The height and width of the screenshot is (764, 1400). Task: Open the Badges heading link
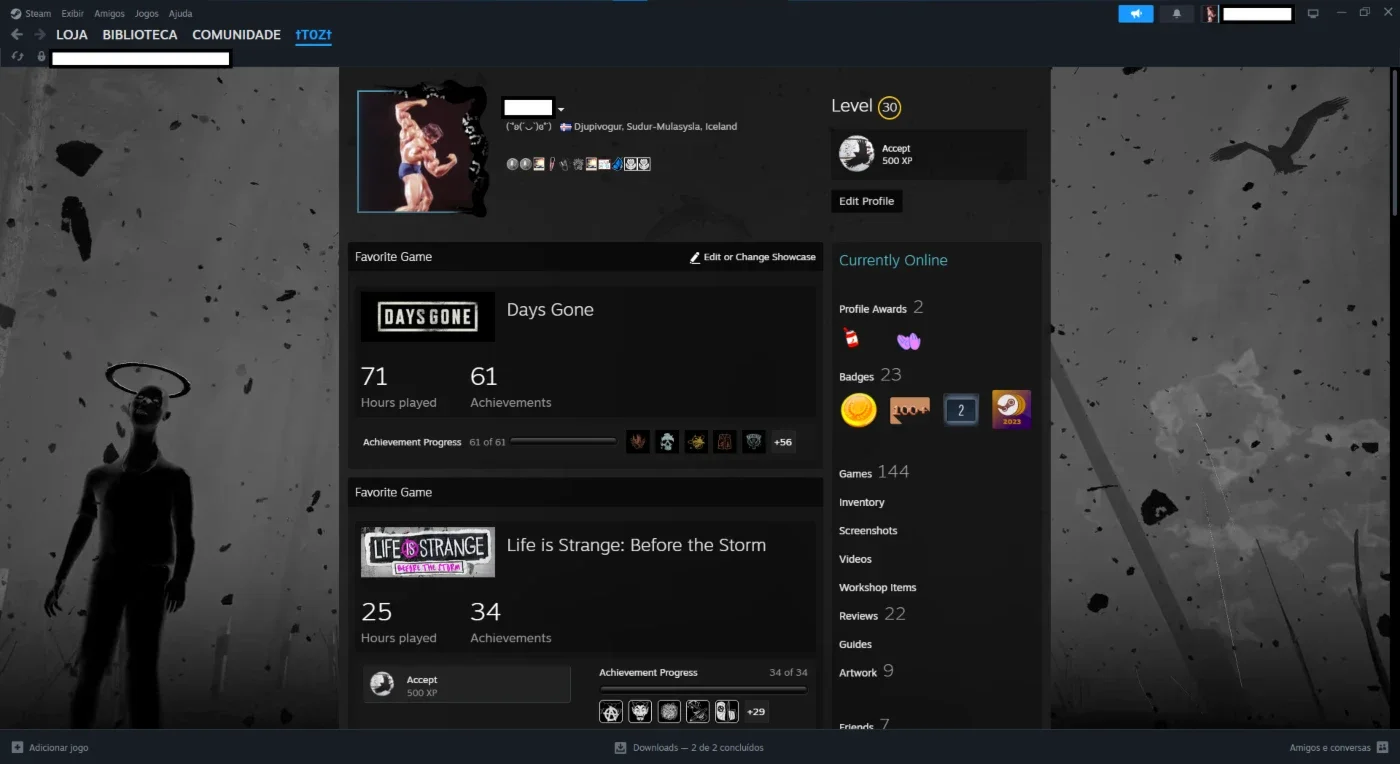click(857, 377)
